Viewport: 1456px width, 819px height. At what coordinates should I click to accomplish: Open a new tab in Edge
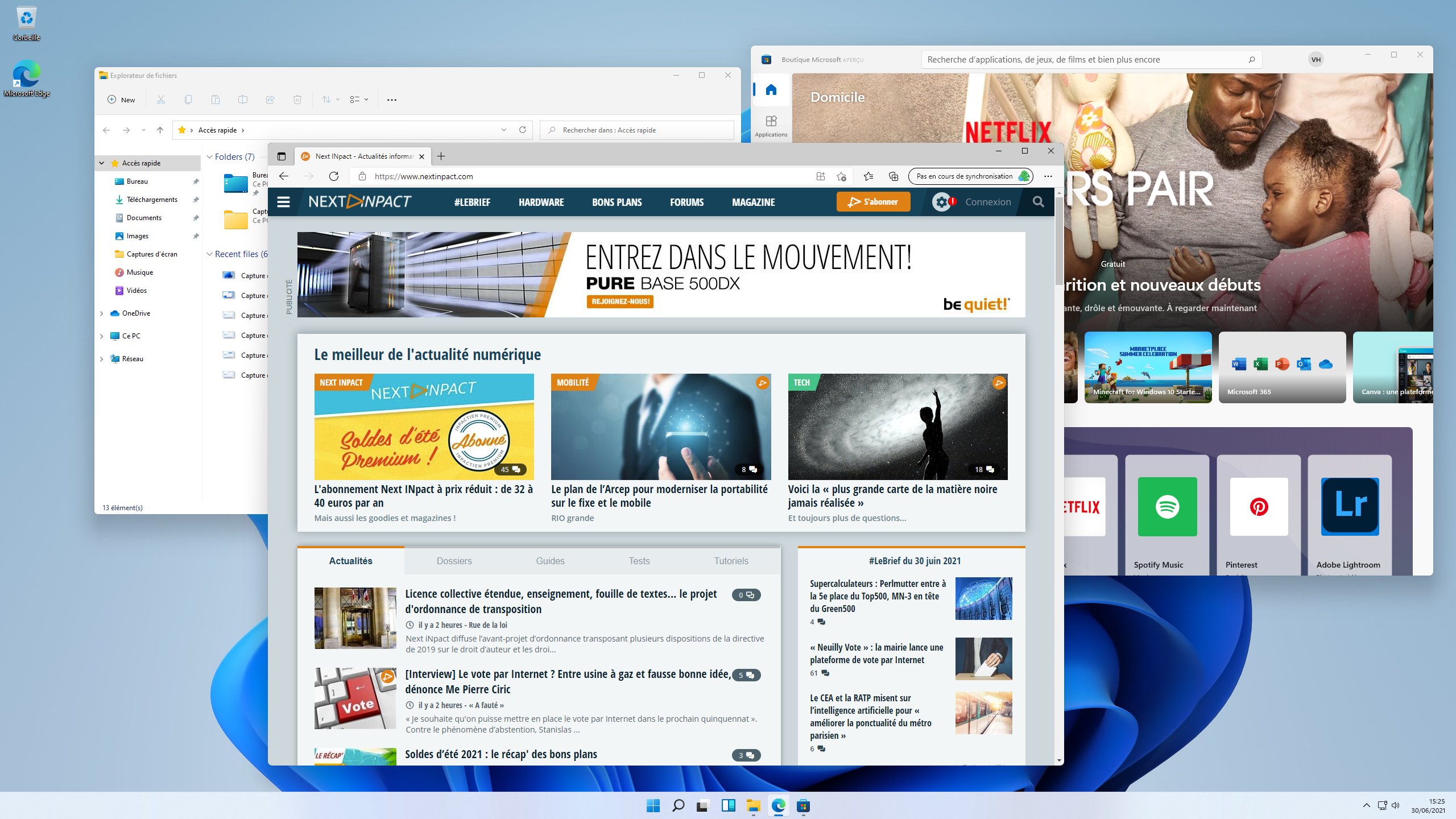pos(441,156)
